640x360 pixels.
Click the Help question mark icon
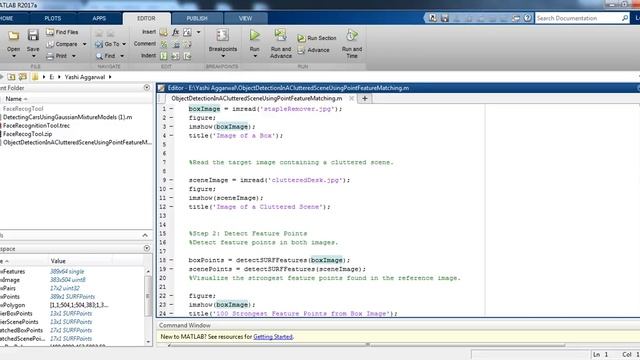coord(527,18)
